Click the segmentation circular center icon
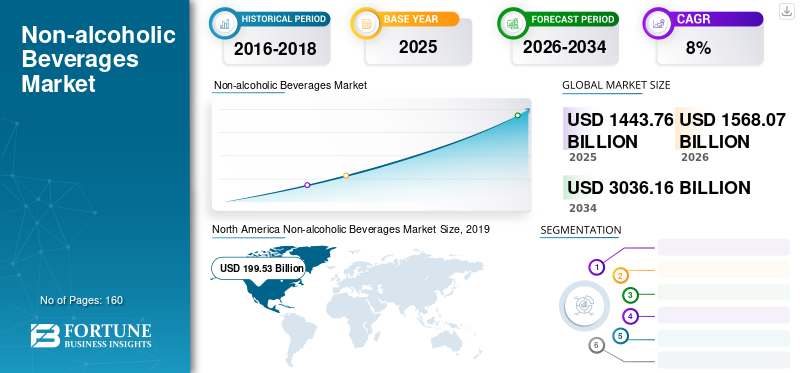800x373 pixels. pos(584,305)
